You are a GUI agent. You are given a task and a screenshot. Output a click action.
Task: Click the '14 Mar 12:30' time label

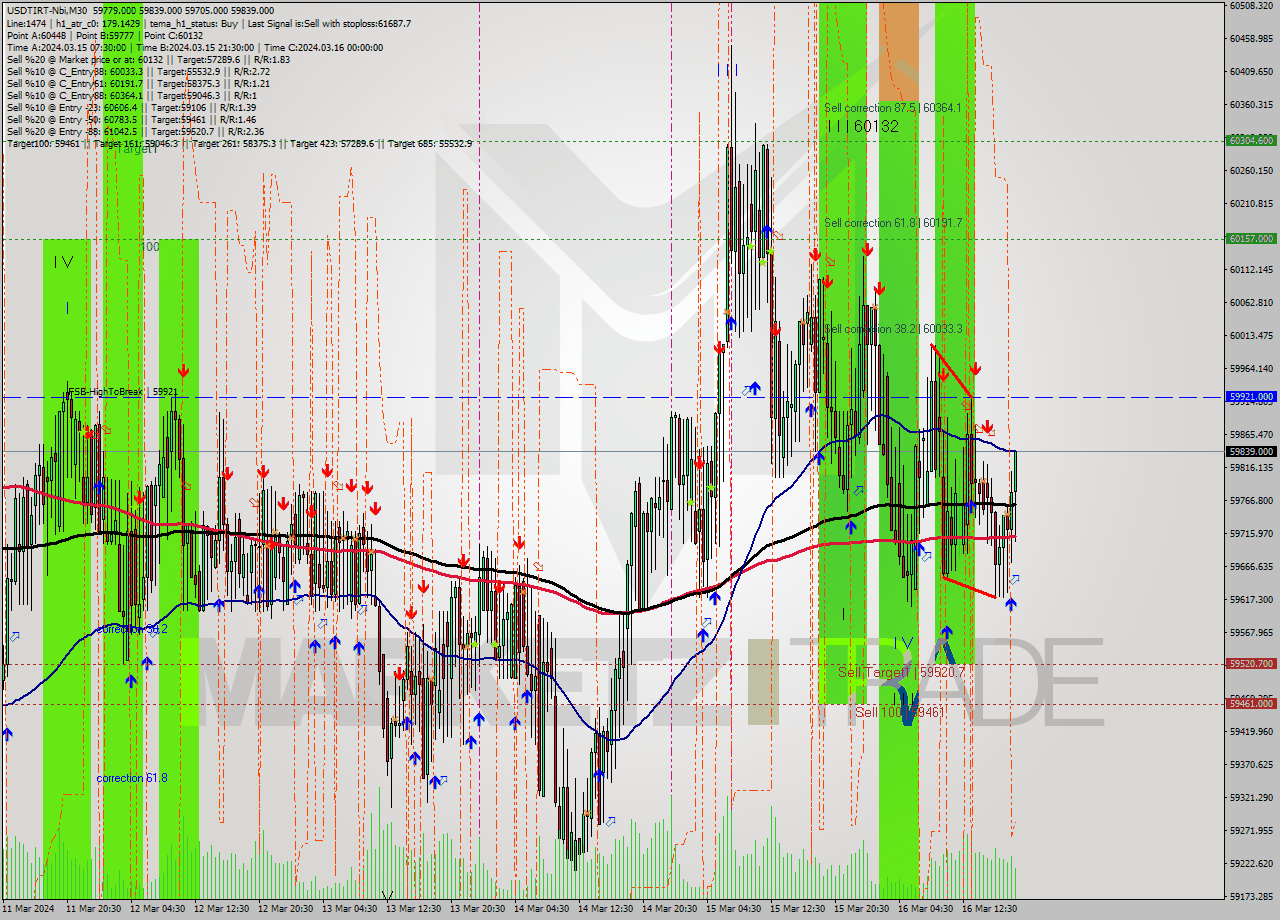click(606, 909)
